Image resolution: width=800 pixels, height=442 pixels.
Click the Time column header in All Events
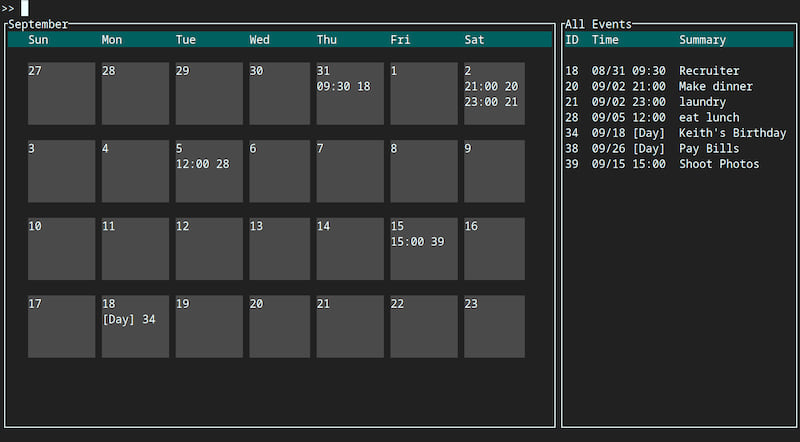(x=605, y=40)
